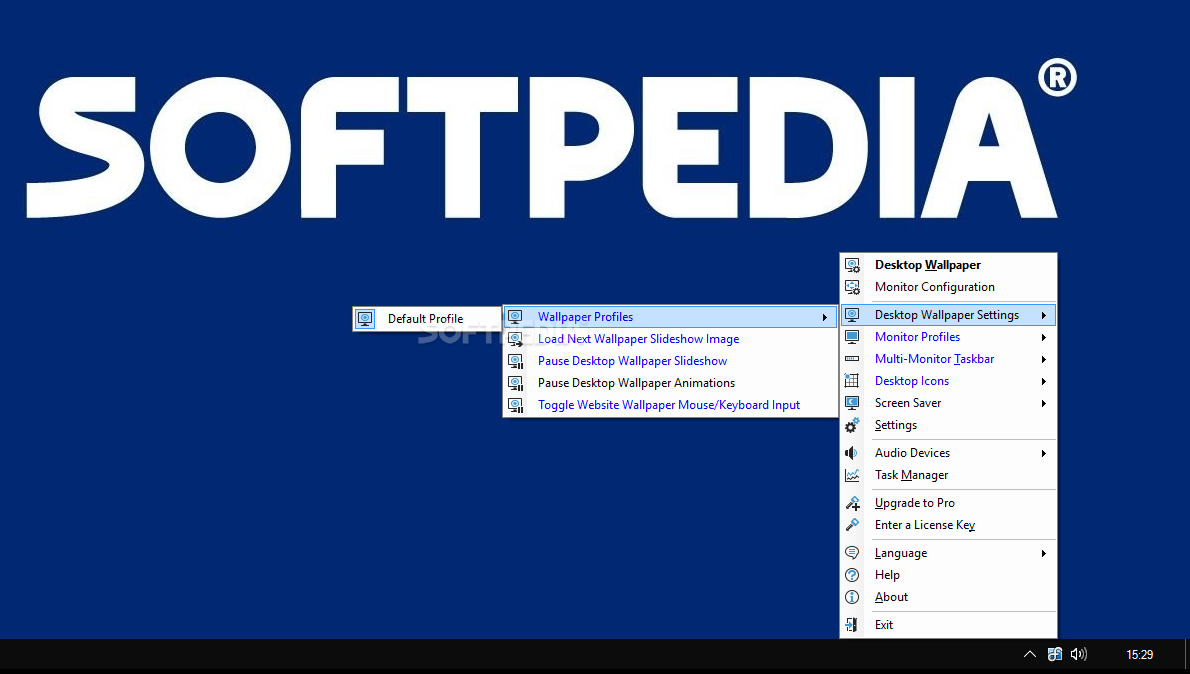Open Task Manager from the menu

[x=948, y=475]
